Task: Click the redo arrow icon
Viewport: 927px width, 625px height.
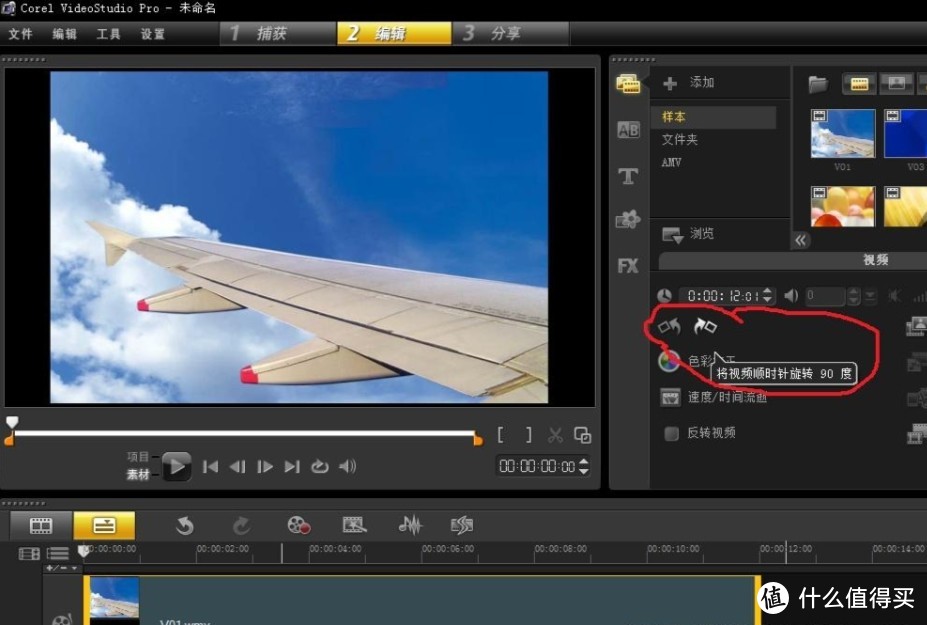Action: [241, 525]
